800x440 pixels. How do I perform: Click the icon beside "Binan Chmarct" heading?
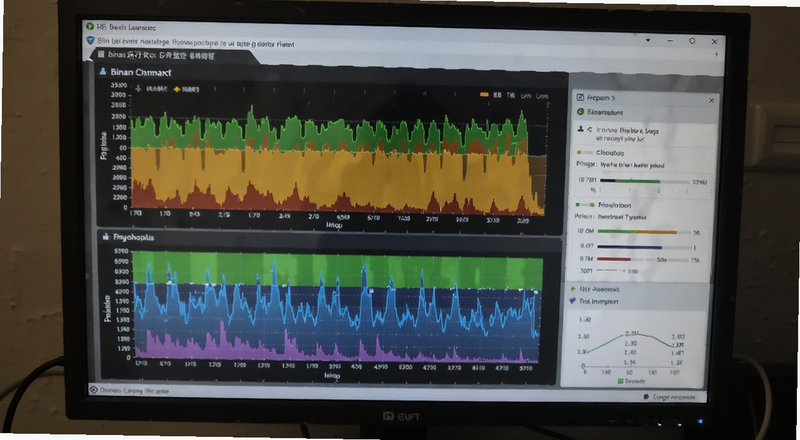[x=103, y=71]
